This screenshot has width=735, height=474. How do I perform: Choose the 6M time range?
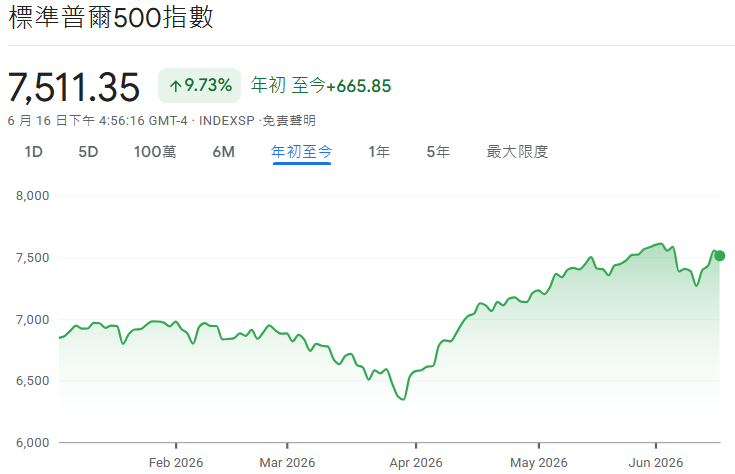coord(224,152)
